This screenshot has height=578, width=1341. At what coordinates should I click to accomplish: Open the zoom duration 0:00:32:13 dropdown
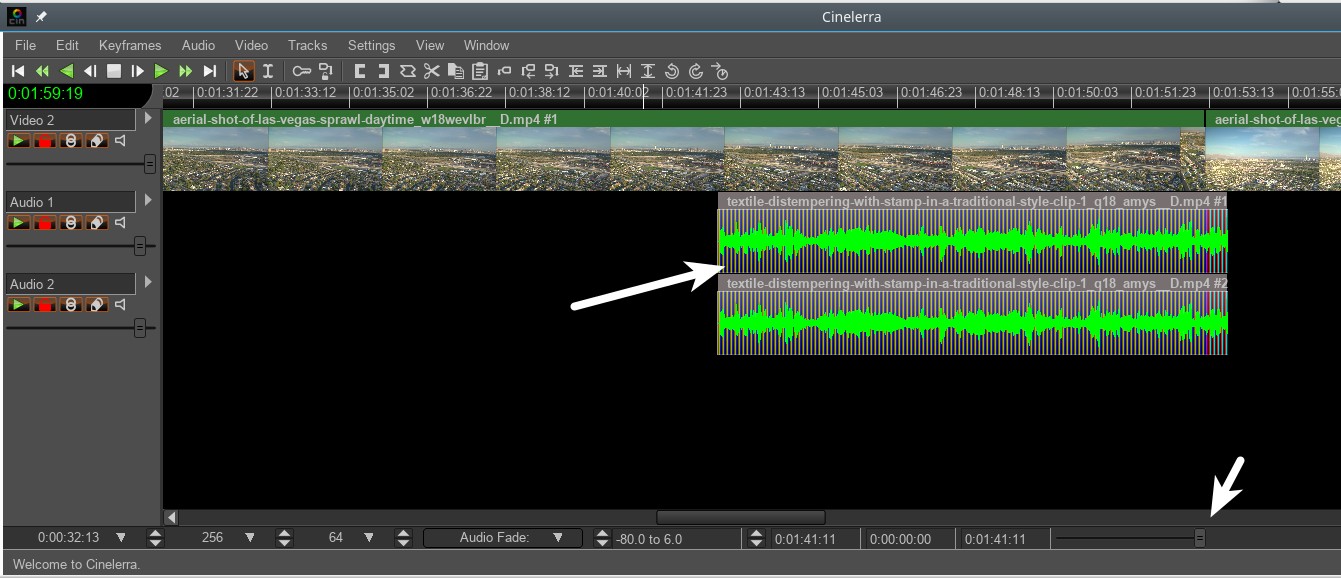point(121,538)
